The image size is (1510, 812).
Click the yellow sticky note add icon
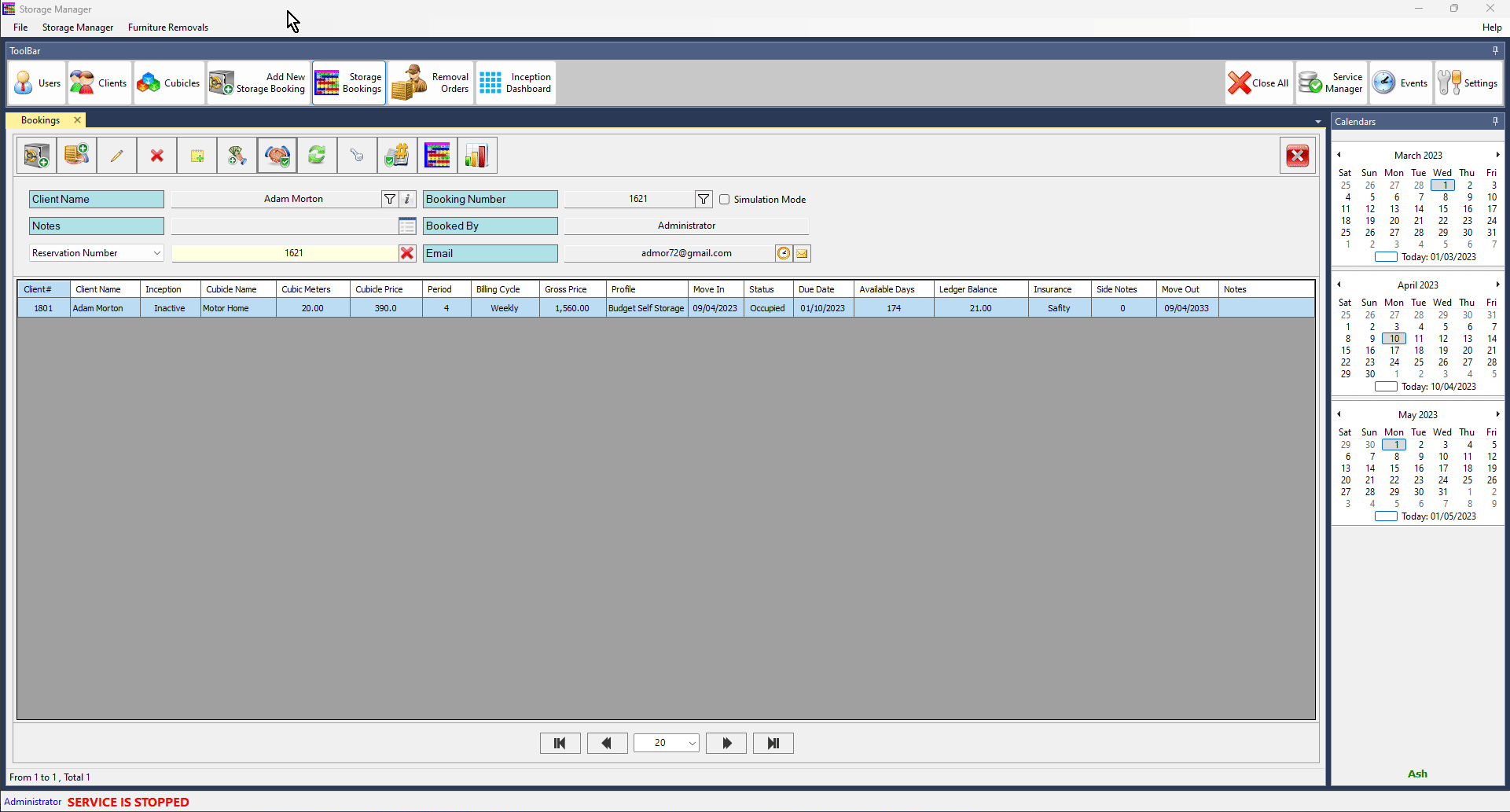tap(197, 156)
